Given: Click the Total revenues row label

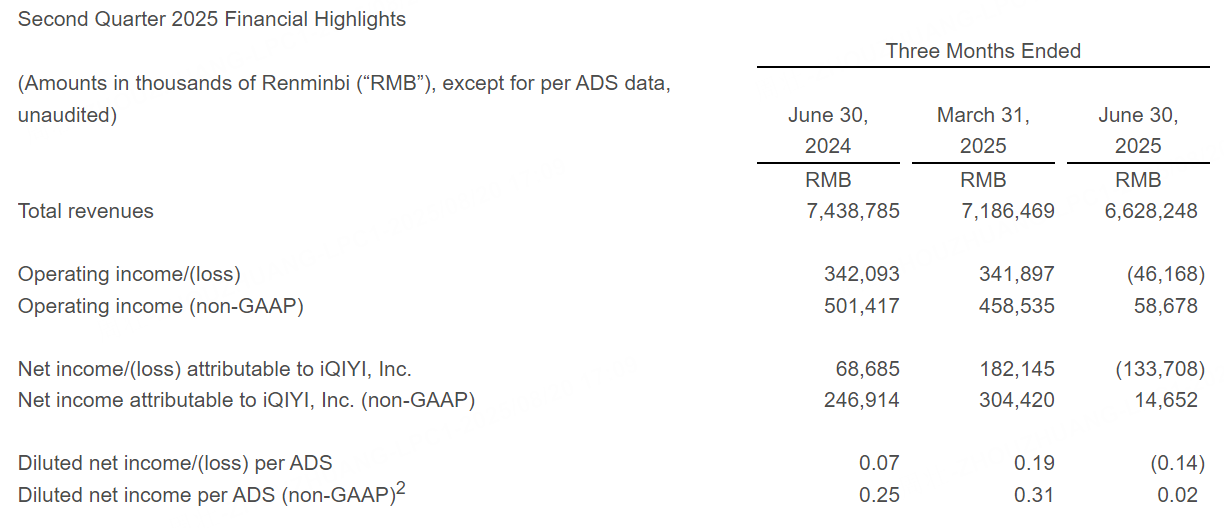Looking at the screenshot, I should pos(86,211).
